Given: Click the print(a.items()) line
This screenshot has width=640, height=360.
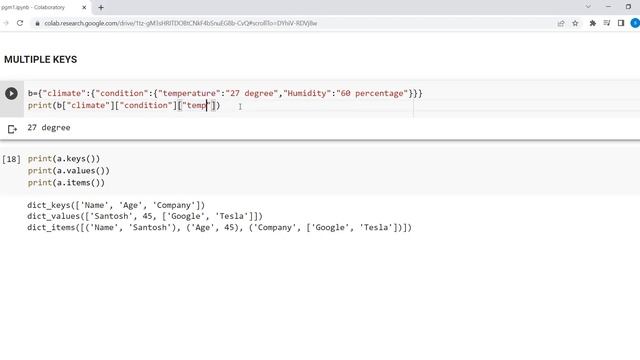Looking at the screenshot, I should 66,182.
